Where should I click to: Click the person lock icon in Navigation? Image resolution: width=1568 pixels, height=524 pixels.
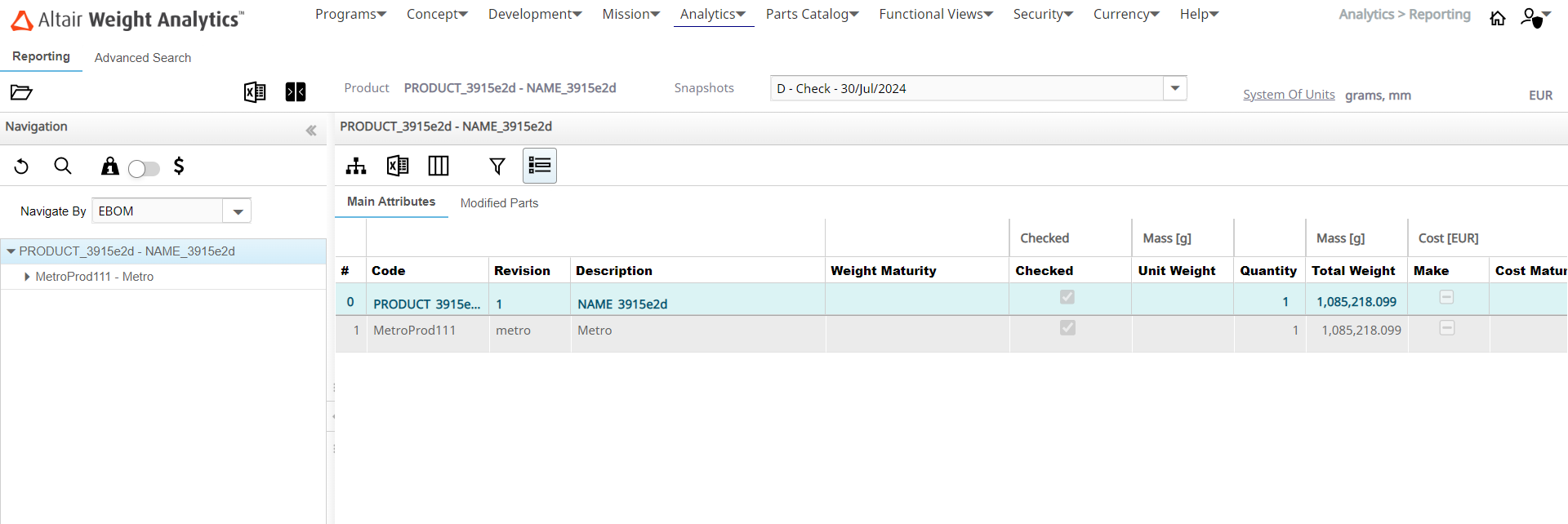click(109, 167)
